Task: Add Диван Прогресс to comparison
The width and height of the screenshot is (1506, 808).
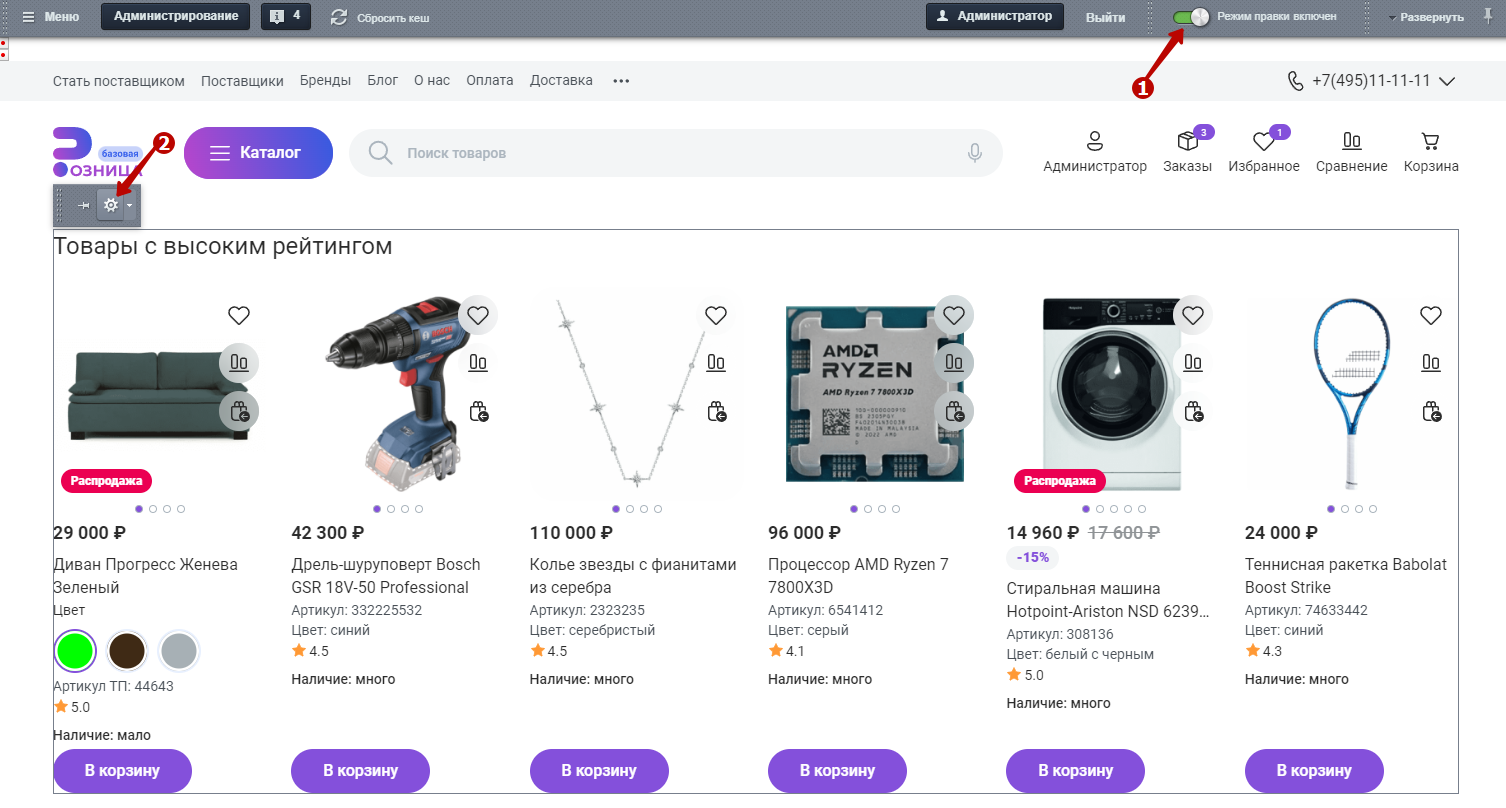Action: pos(239,362)
